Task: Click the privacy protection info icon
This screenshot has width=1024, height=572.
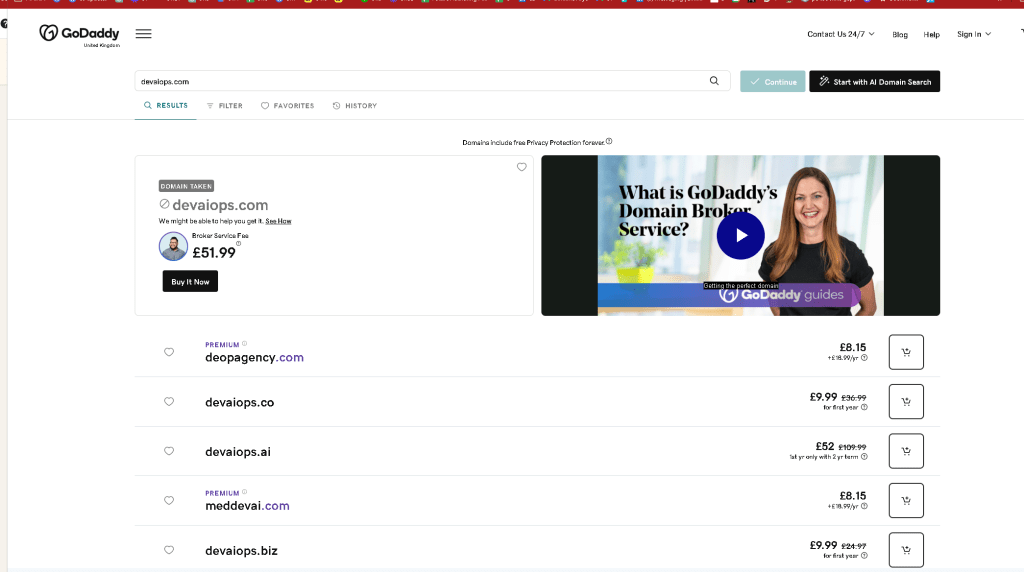Action: tap(609, 141)
